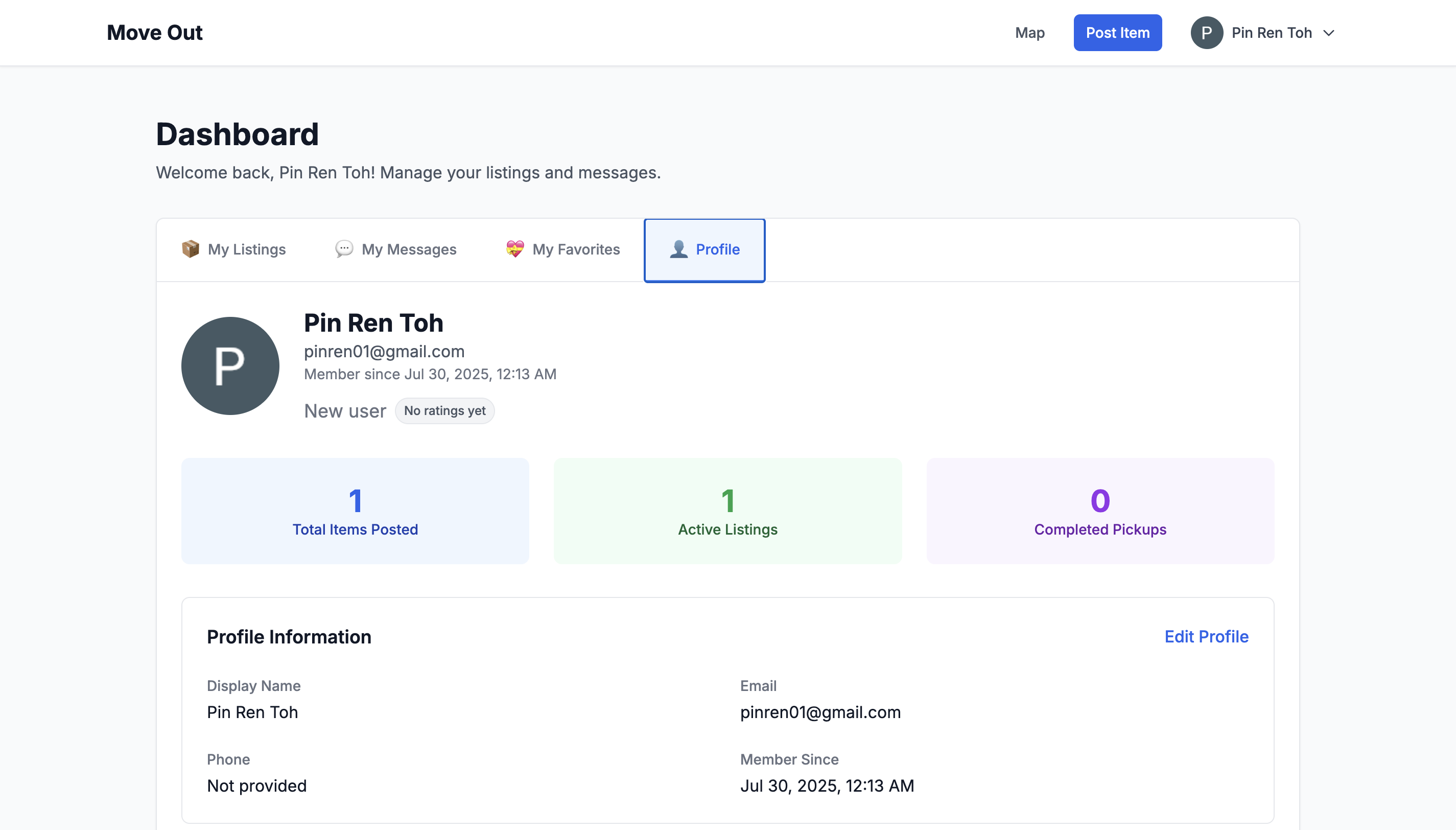Open the Map link in the header
Image resolution: width=1456 pixels, height=830 pixels.
(1029, 33)
